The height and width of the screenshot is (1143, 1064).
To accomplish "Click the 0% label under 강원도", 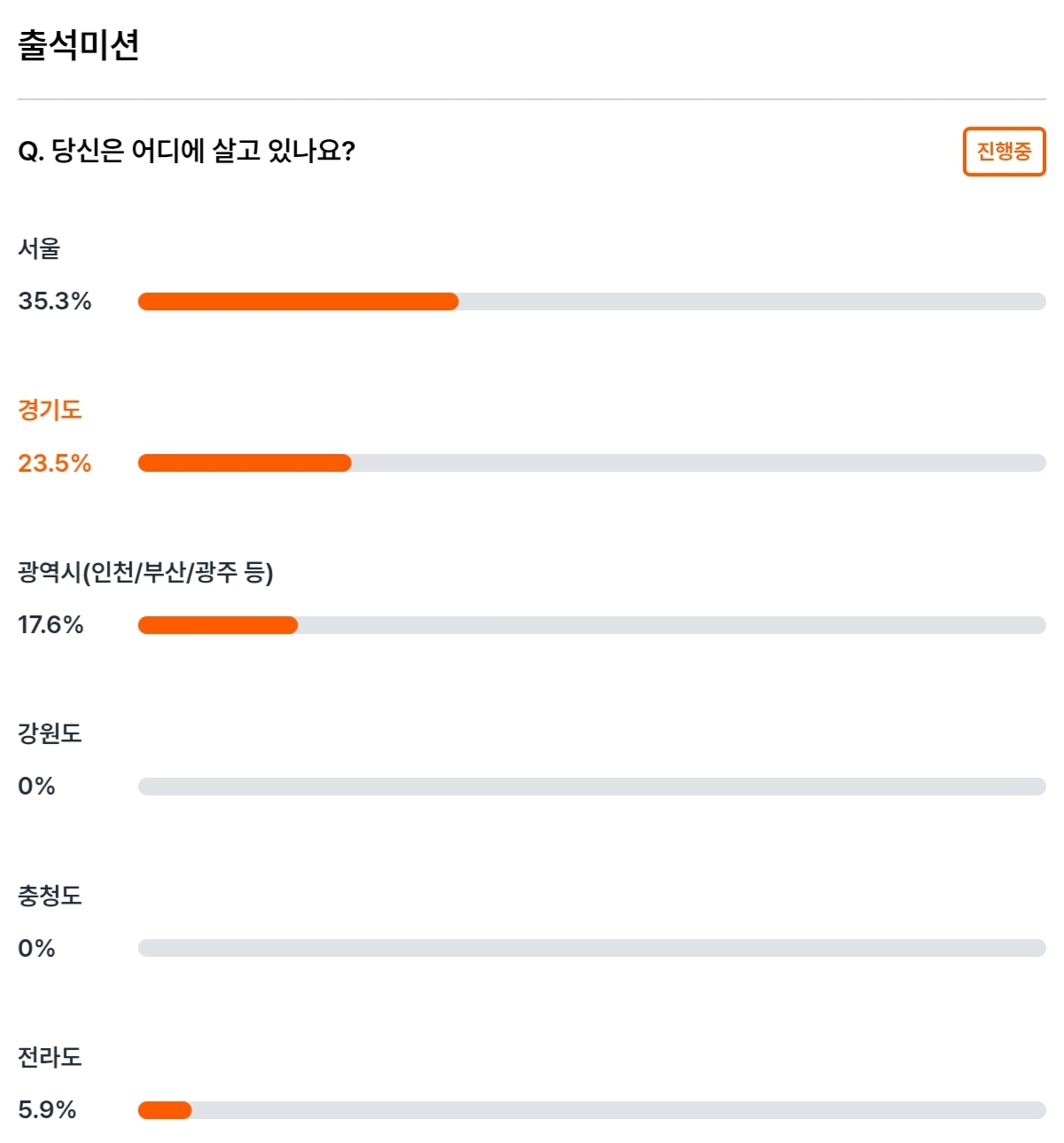I will click(36, 787).
